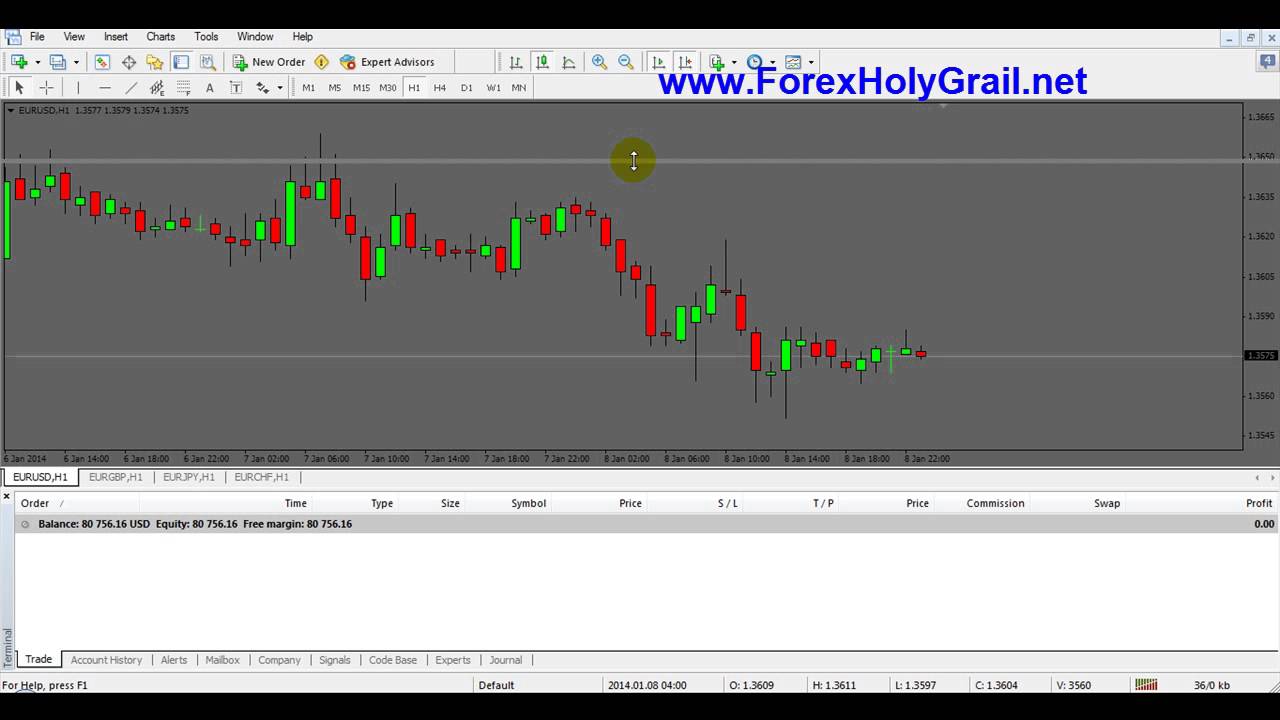Expand the Arrows tool dropdown
The width and height of the screenshot is (1280, 720).
(279, 88)
